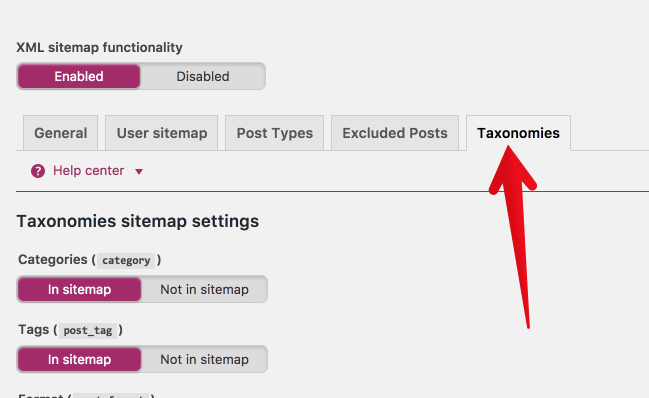Switch to the General tab

pyautogui.click(x=60, y=133)
